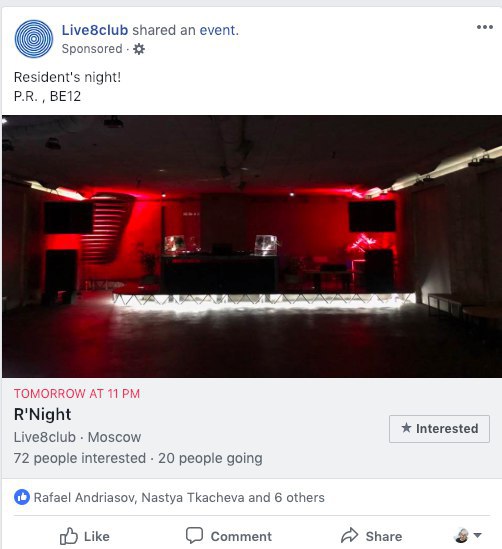Image resolution: width=502 pixels, height=549 pixels.
Task: Toggle Interested for the R'Night event
Action: pos(439,429)
